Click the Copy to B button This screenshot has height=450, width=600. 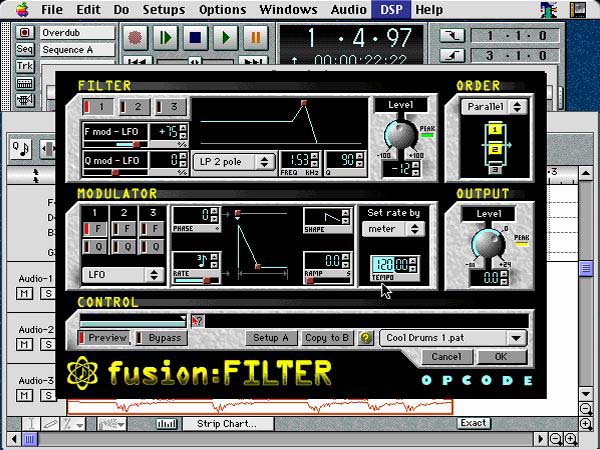click(x=326, y=338)
